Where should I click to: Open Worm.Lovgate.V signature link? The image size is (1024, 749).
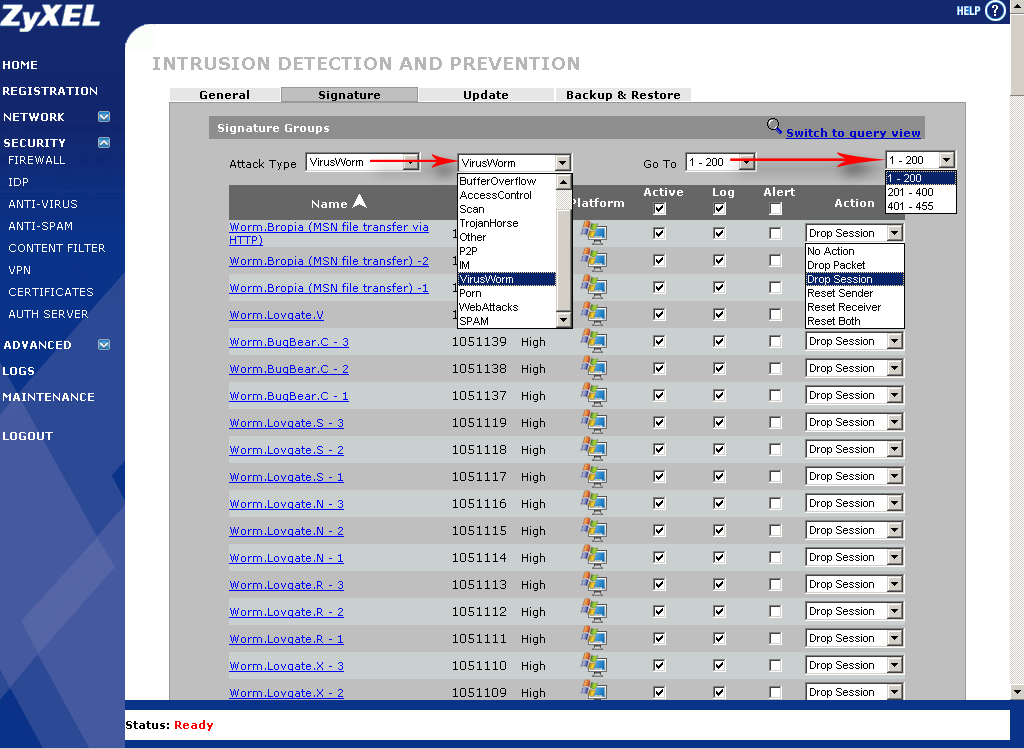point(276,315)
